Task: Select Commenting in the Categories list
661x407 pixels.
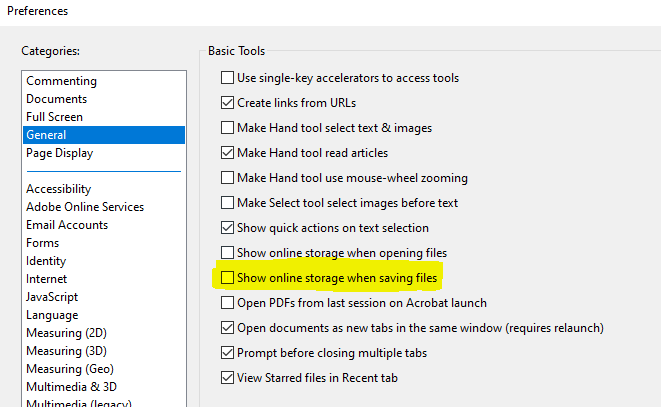Action: point(62,81)
